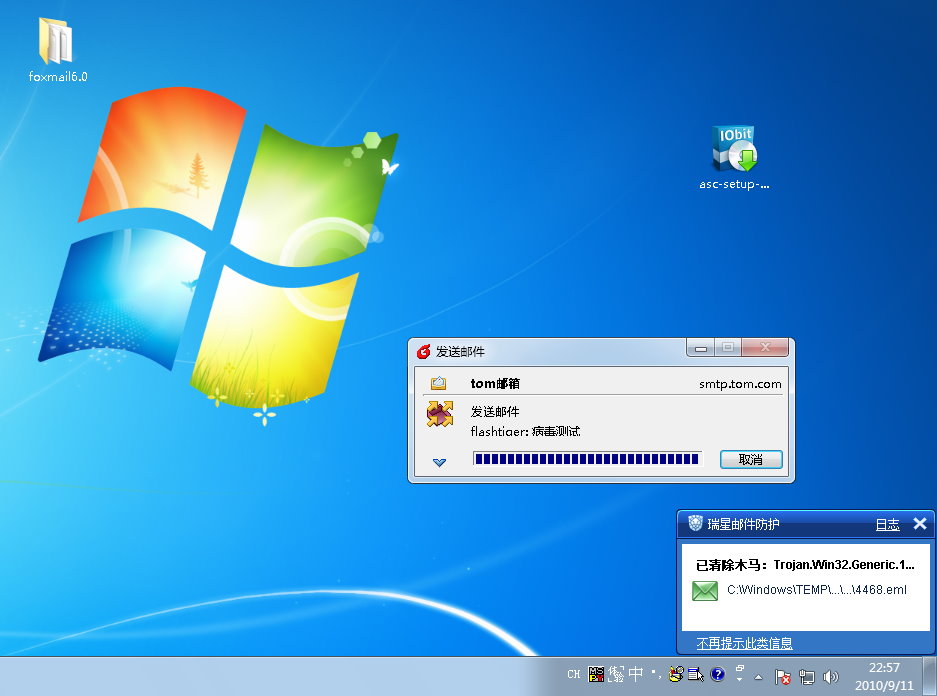Click the CH input language indicator
This screenshot has height=696, width=937.
coord(574,674)
